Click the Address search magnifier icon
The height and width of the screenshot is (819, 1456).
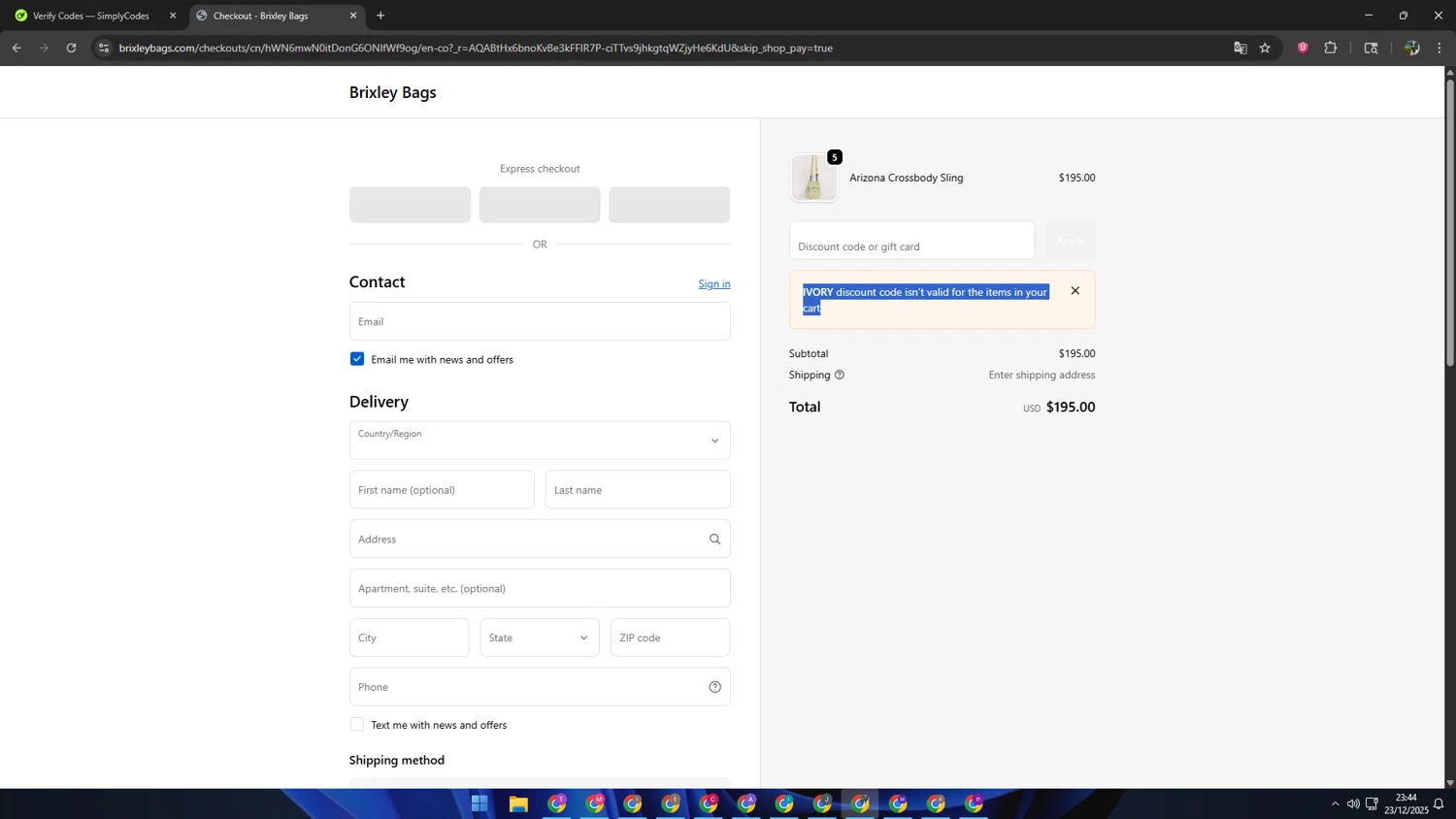(x=714, y=540)
